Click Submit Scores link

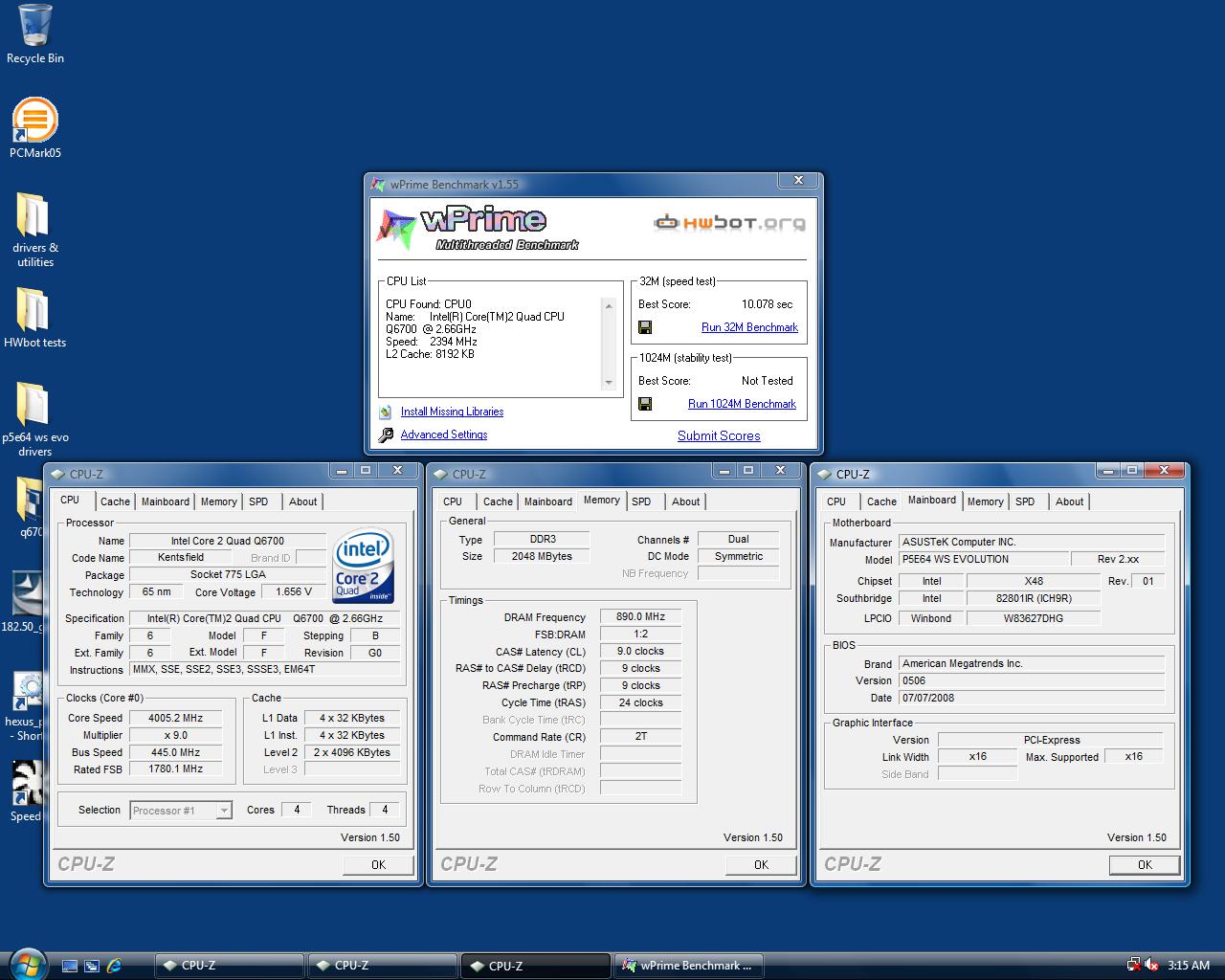(x=719, y=435)
